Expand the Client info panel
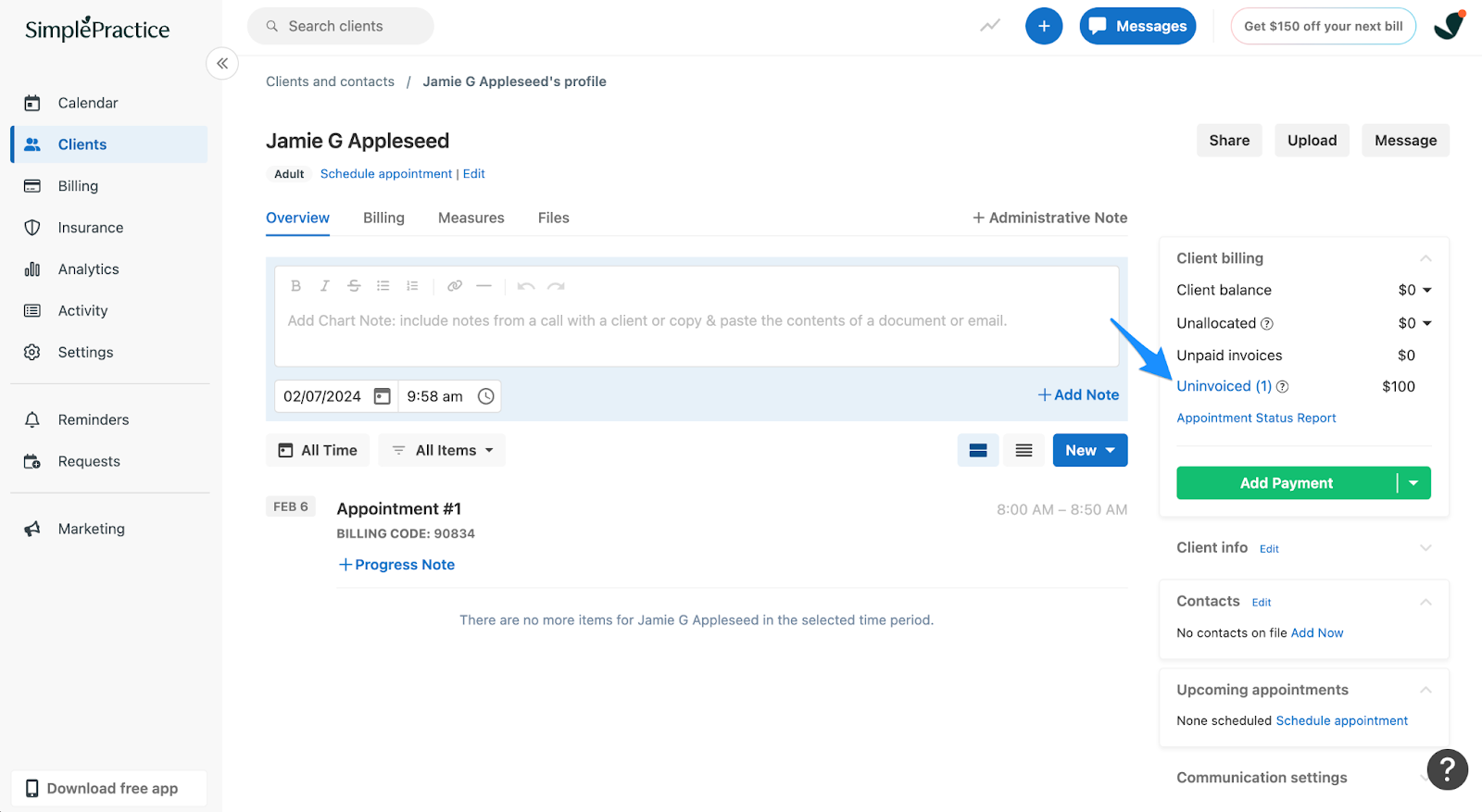 (x=1425, y=547)
